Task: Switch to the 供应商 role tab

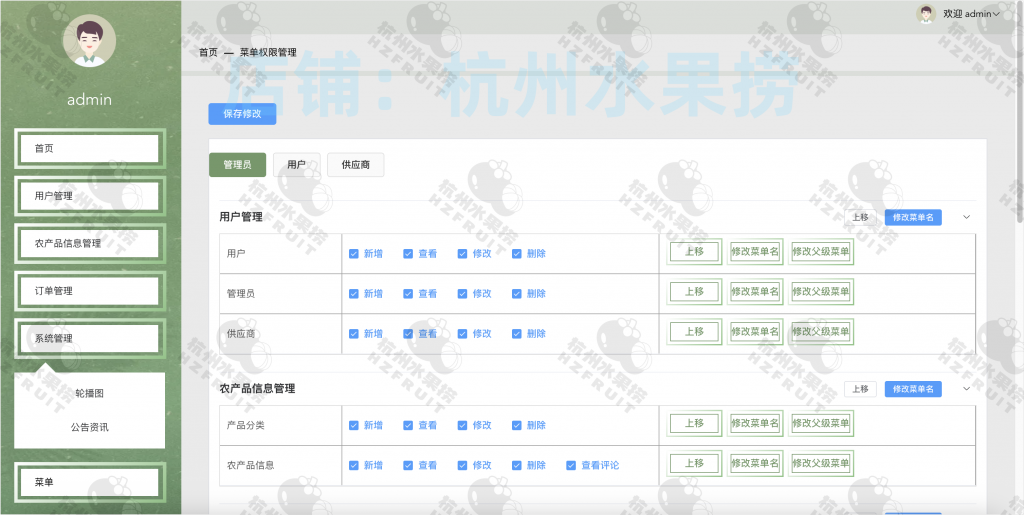Action: coord(355,165)
